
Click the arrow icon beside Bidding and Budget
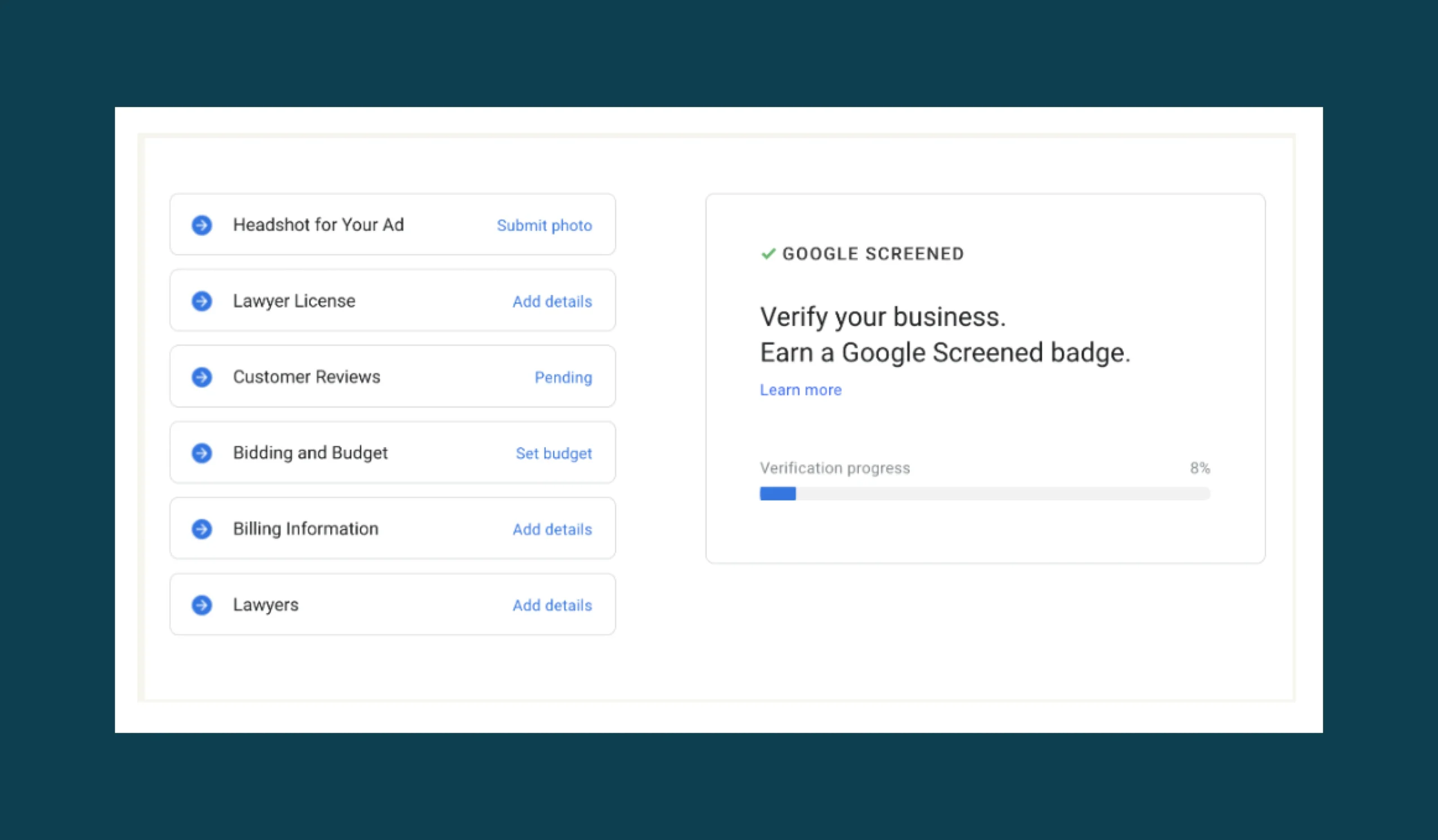(202, 453)
